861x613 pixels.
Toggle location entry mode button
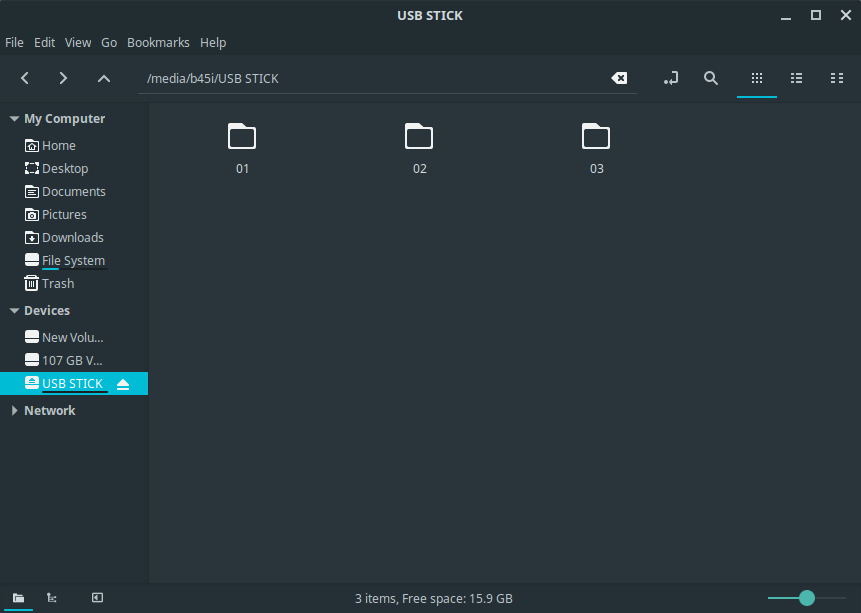(x=671, y=78)
